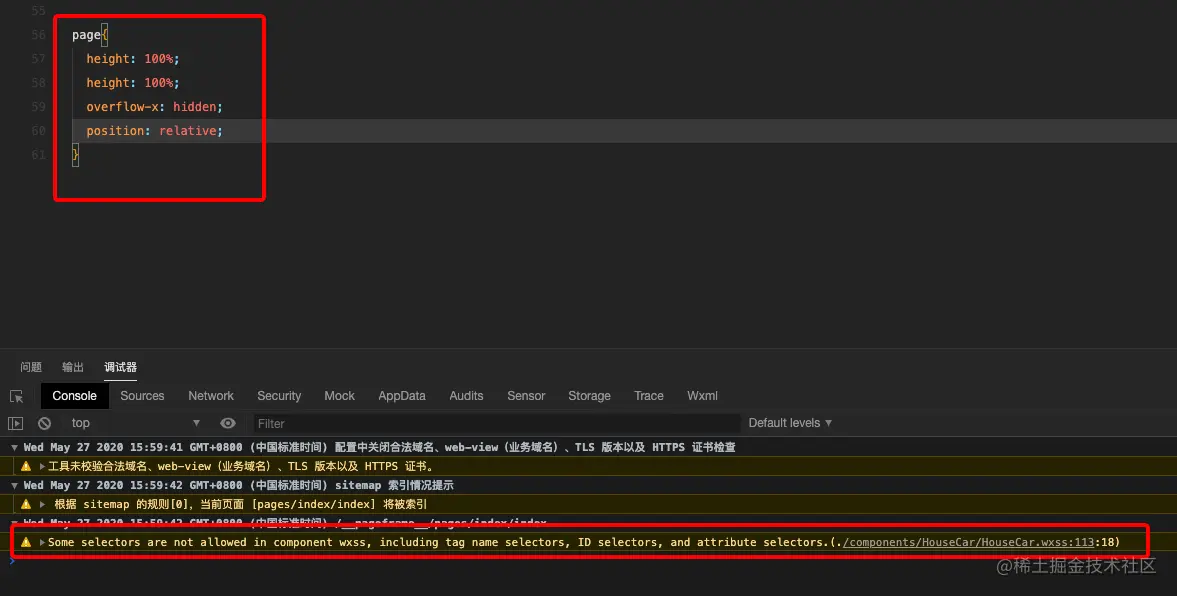
Task: Click the overflow-x: hidden declaration
Action: (x=155, y=107)
